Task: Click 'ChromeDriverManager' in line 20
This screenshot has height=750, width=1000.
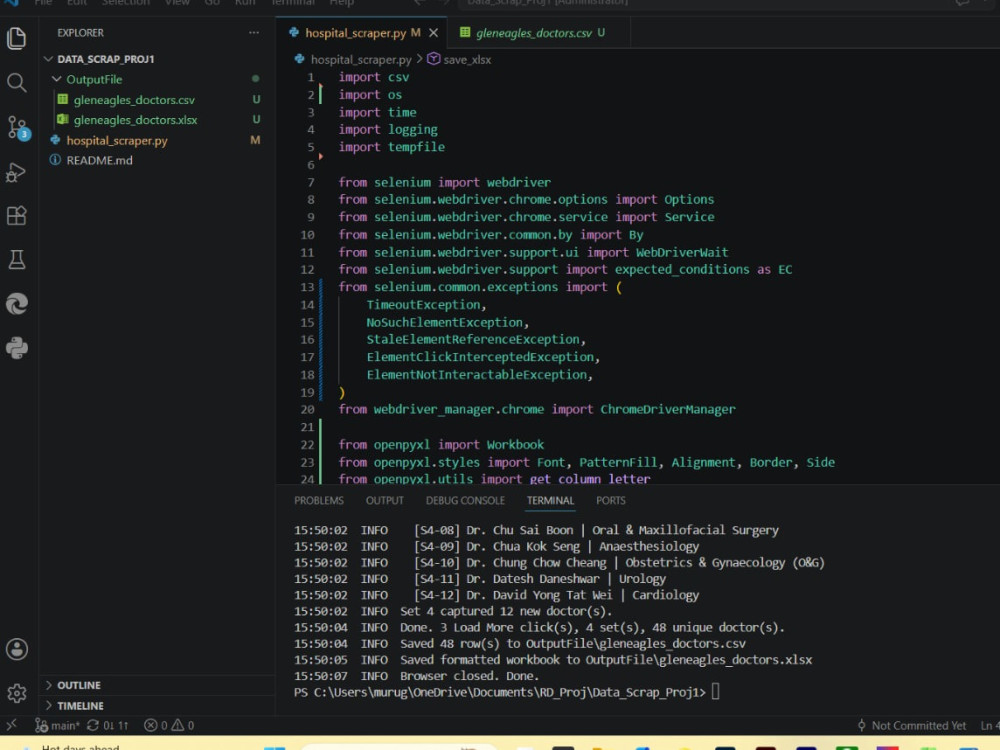Action: 667,409
